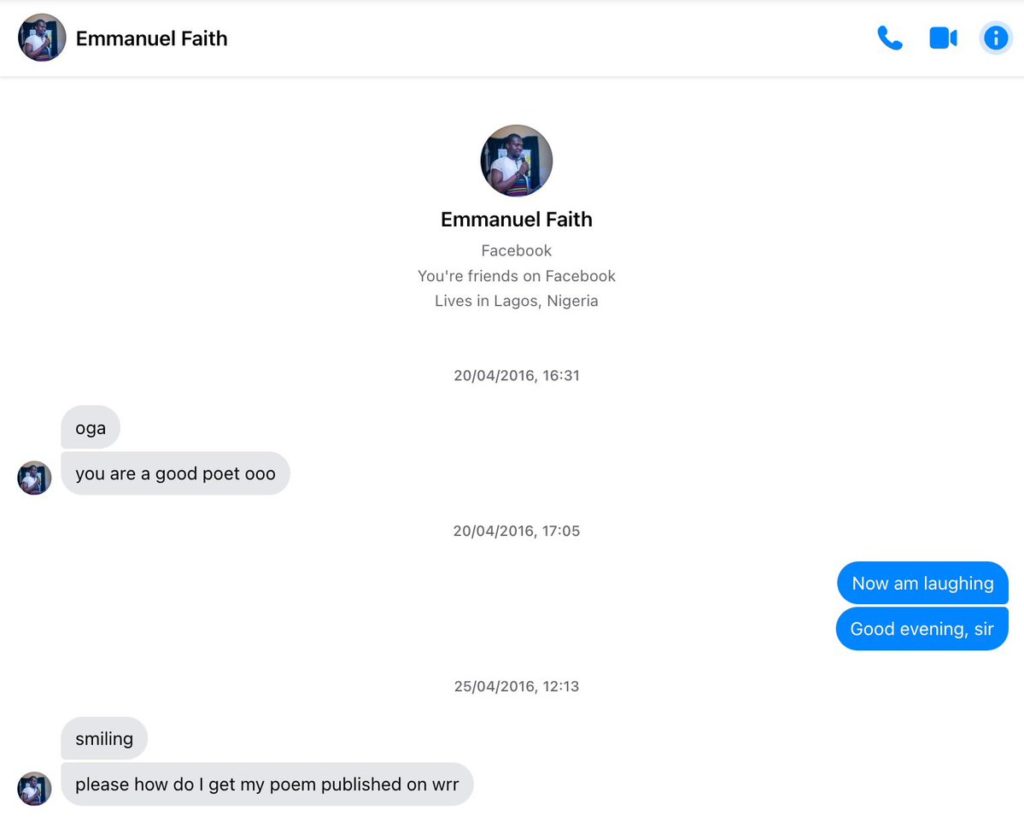Click the 20/04/2016, 16:31 timestamp
The height and width of the screenshot is (828, 1024).
[516, 376]
